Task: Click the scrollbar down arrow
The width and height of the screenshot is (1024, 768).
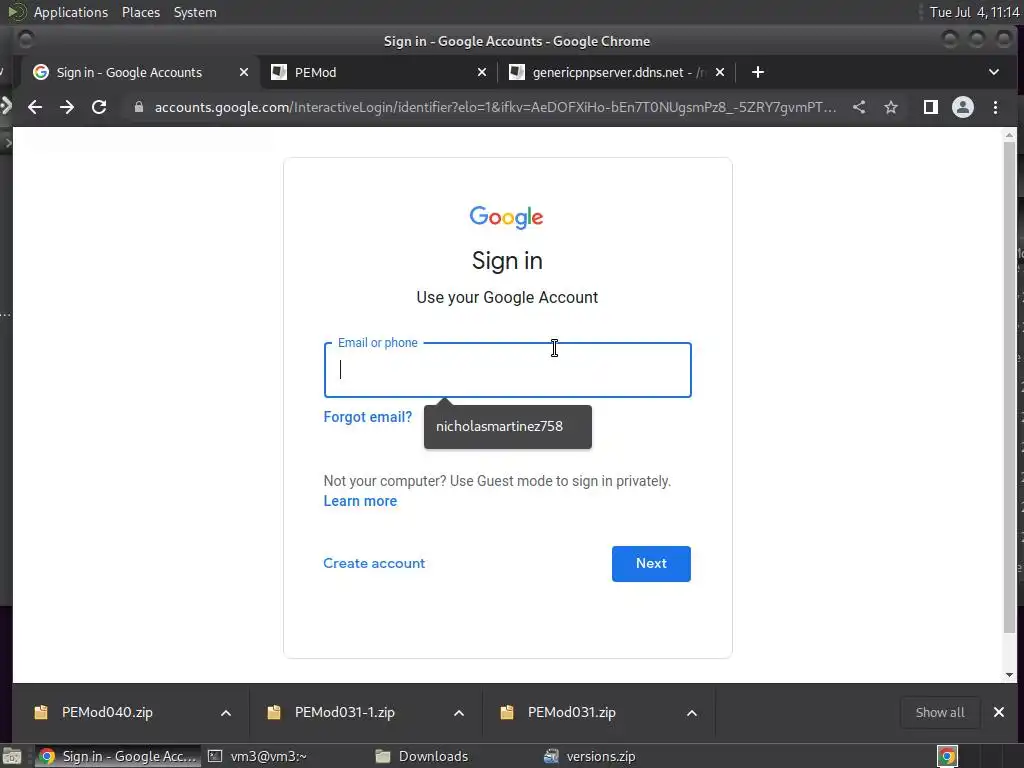Action: pos(1010,675)
